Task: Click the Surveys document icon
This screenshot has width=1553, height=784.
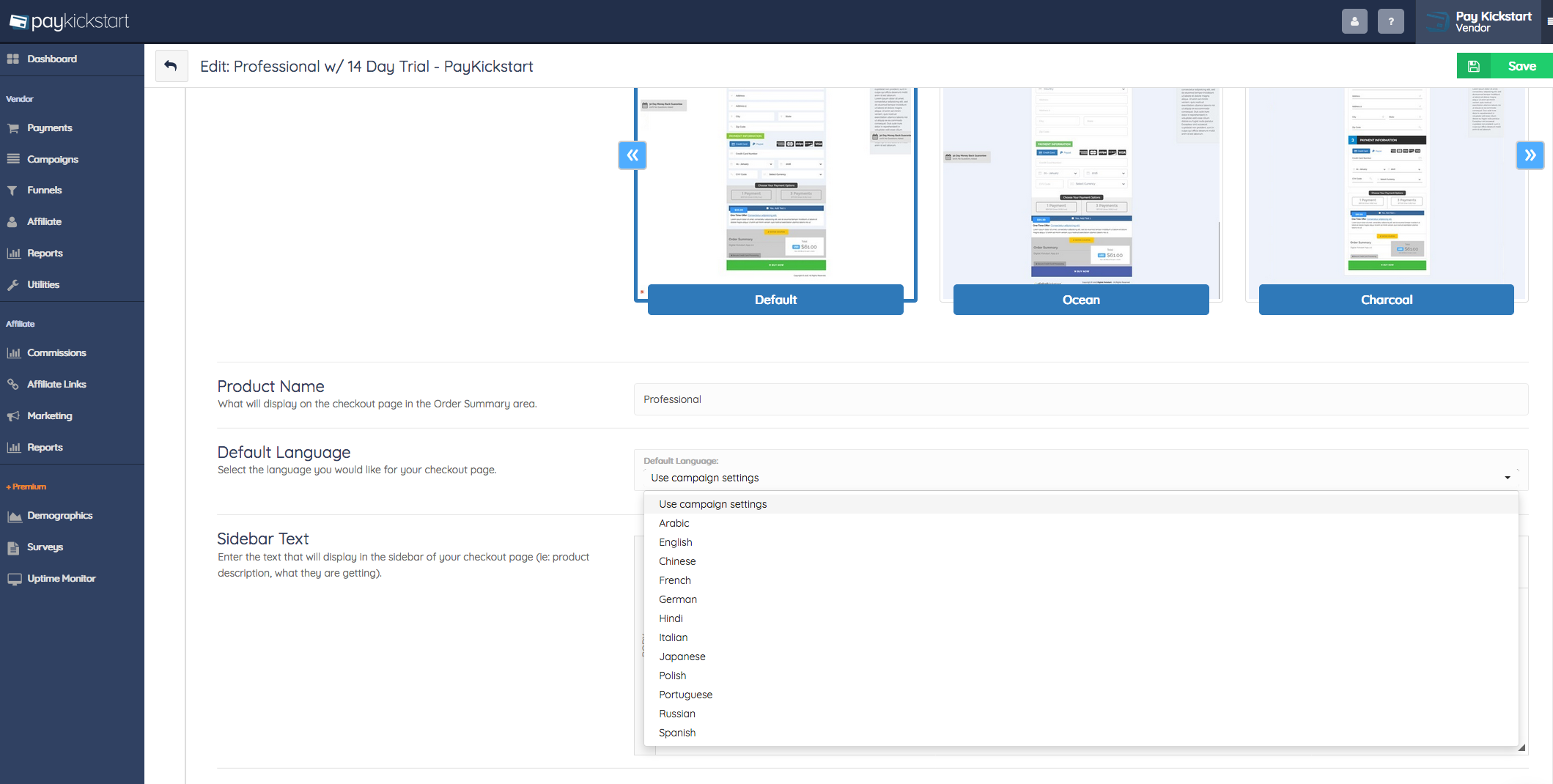Action: [13, 547]
